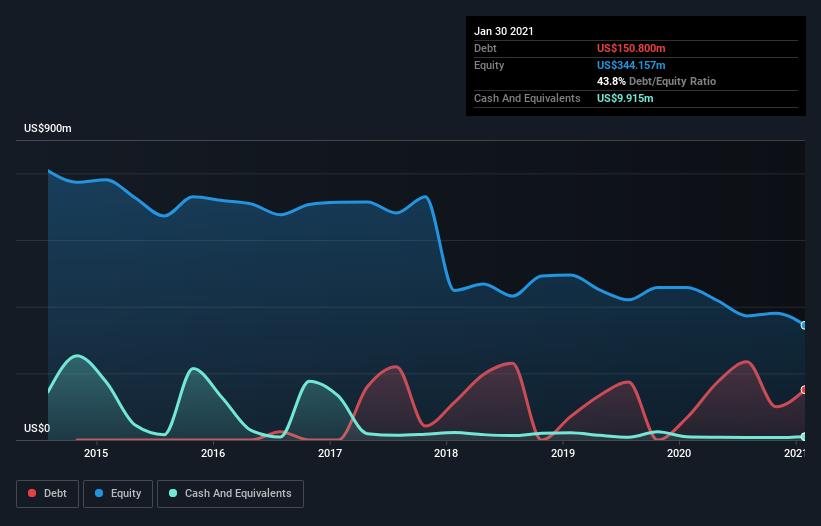Select the 2019 x-axis label
Viewport: 821px width, 526px height.
tap(563, 453)
